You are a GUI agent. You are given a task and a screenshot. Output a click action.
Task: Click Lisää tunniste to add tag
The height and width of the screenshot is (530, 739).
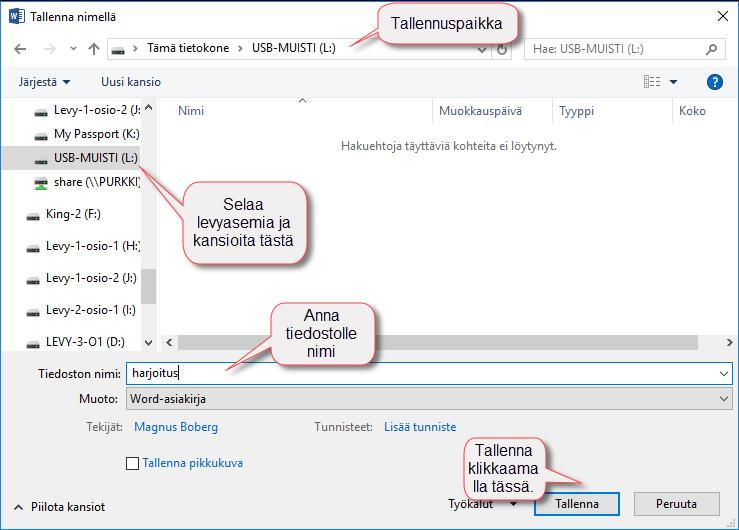[420, 427]
